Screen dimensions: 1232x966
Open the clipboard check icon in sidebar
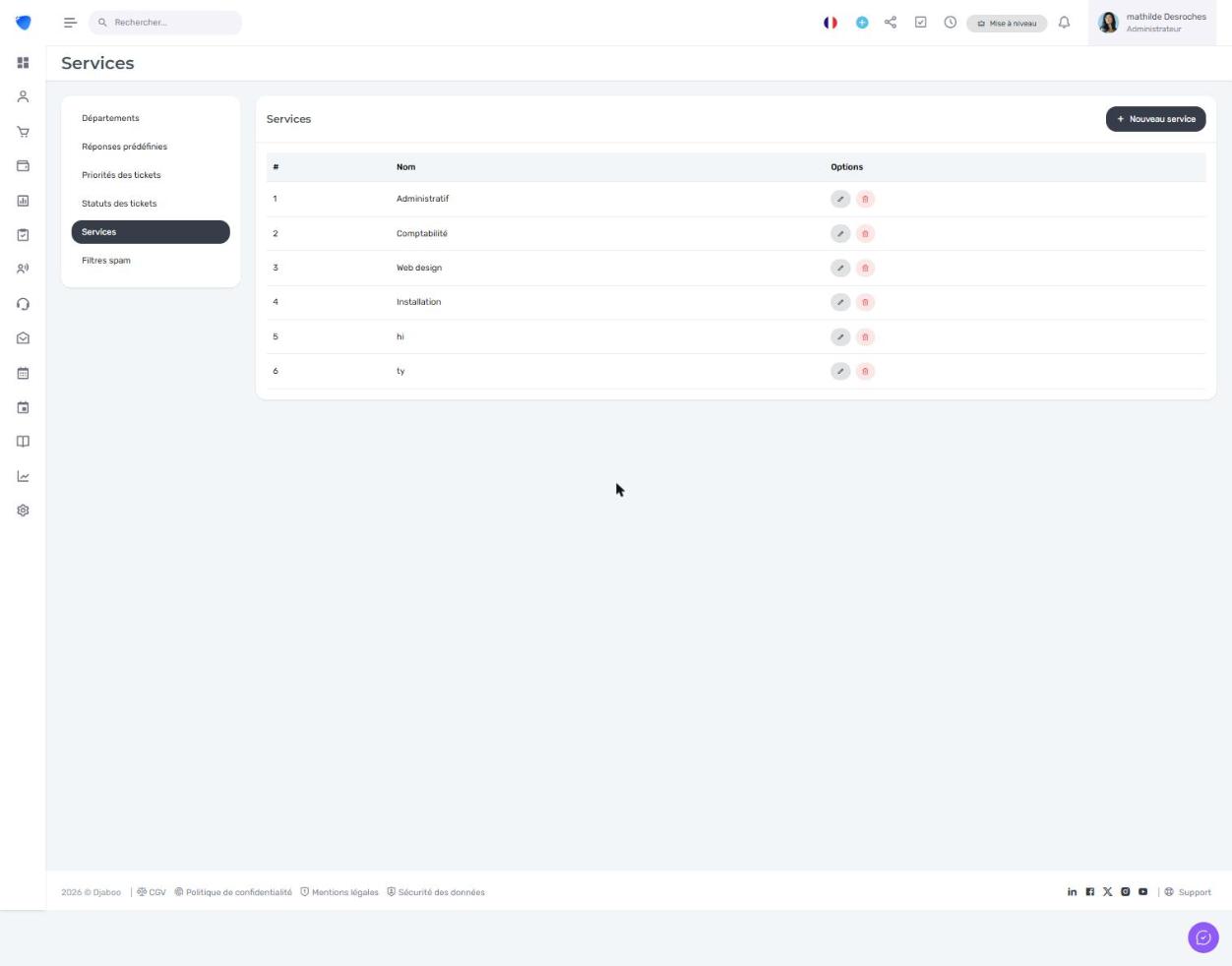(23, 235)
